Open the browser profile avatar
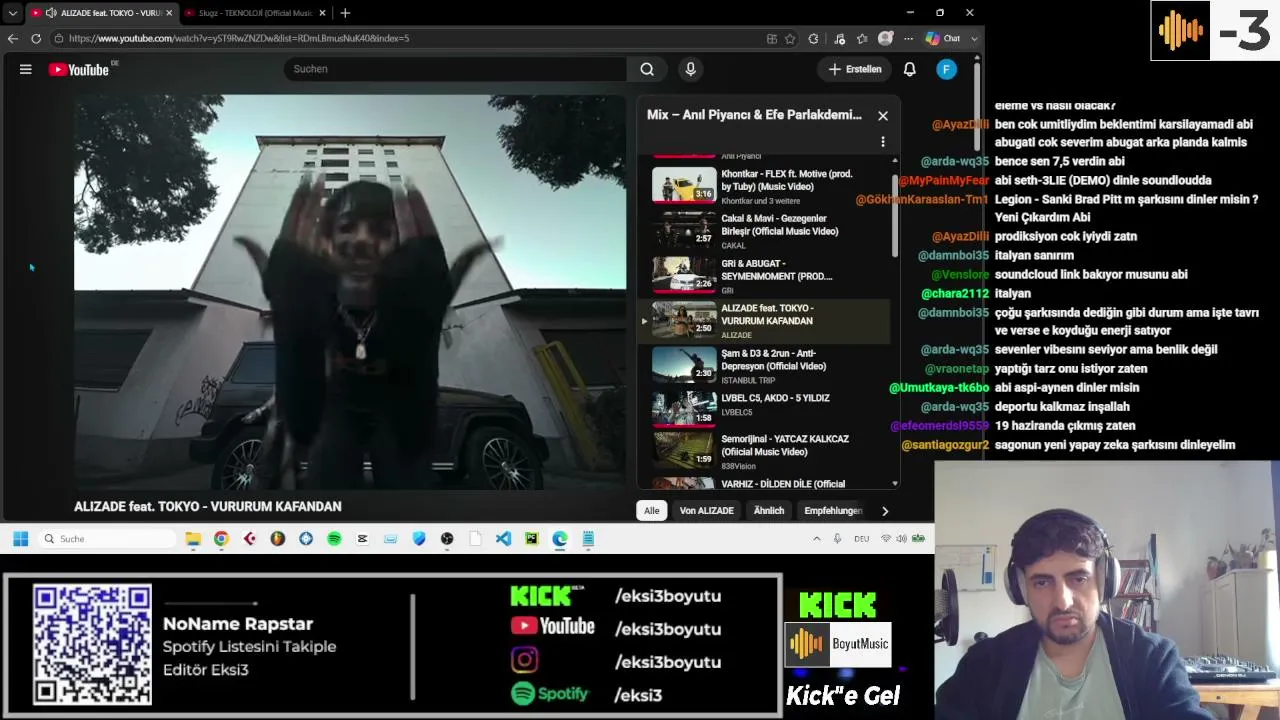The width and height of the screenshot is (1280, 720). point(885,38)
